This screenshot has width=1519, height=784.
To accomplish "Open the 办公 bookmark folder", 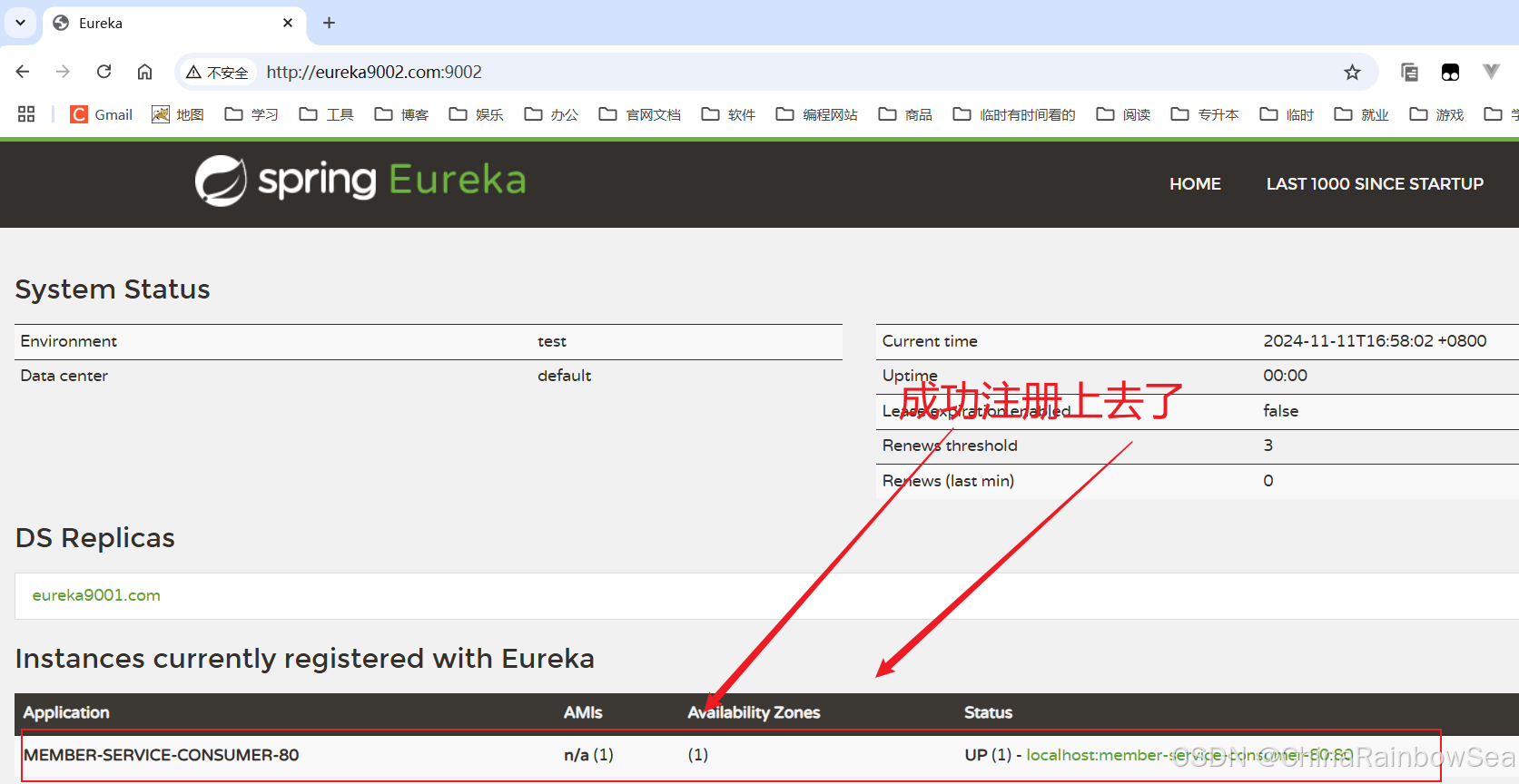I will tap(551, 114).
